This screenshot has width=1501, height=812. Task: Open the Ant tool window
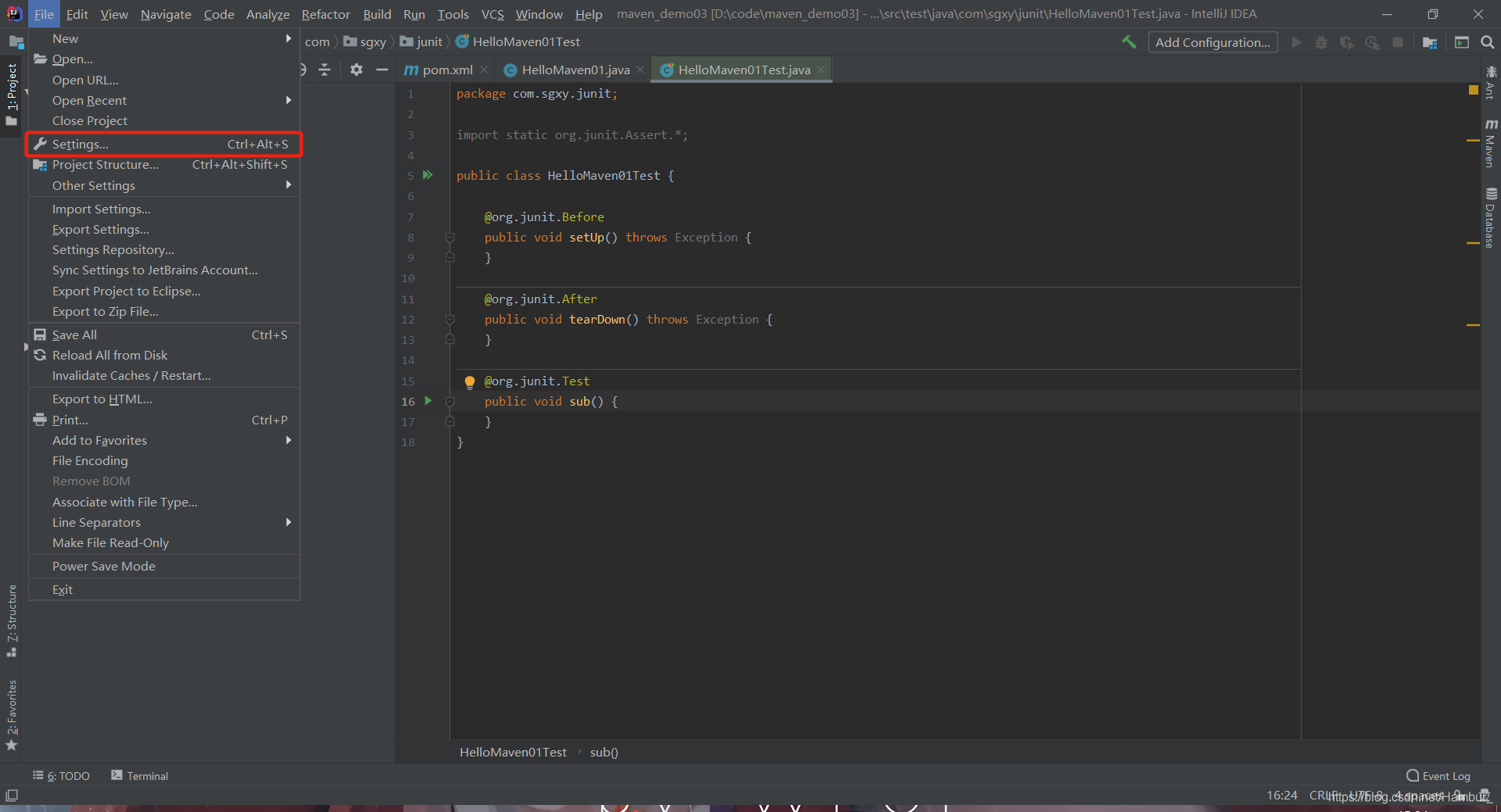(x=1490, y=82)
